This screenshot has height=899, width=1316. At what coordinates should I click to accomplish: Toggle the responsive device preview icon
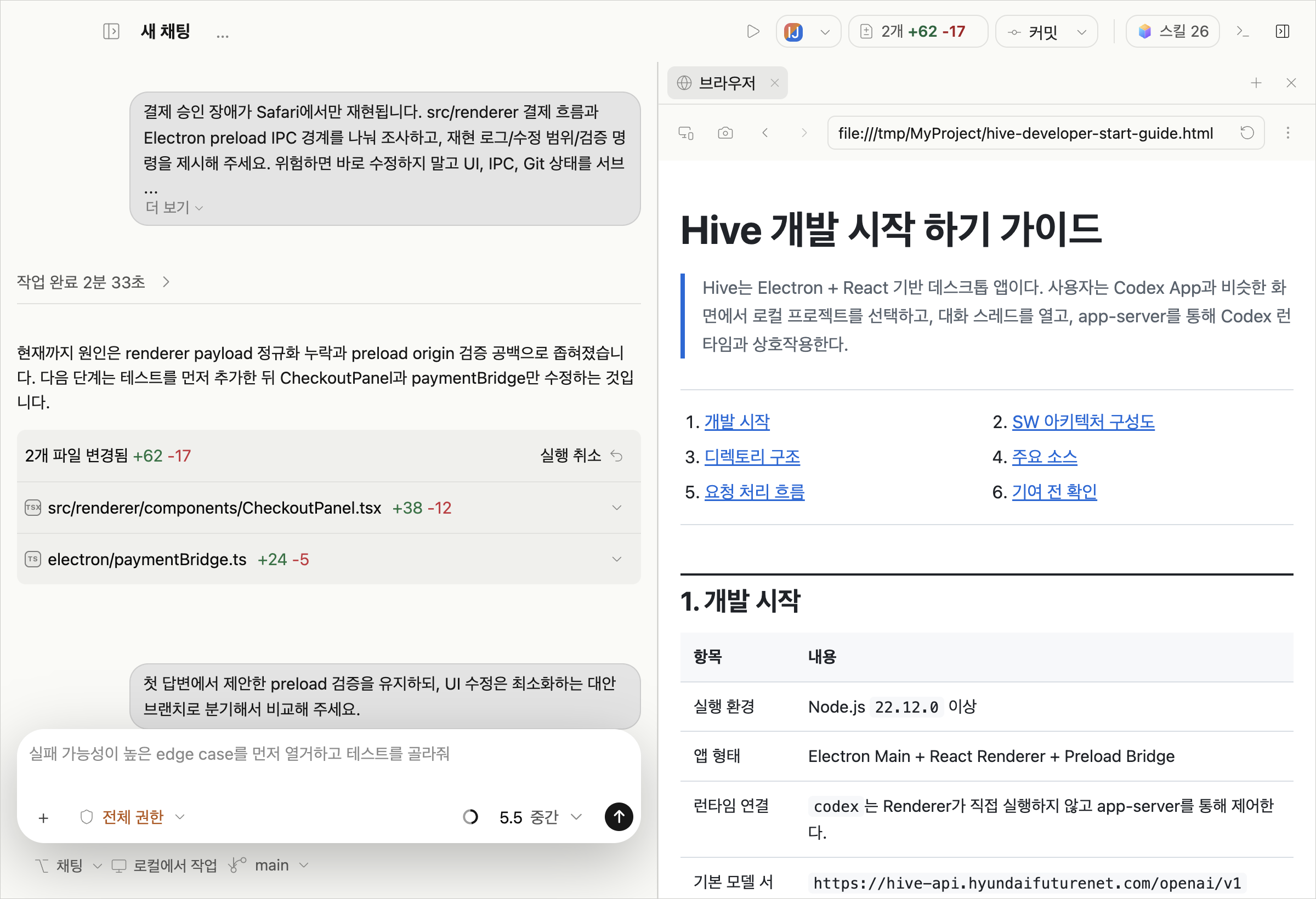pyautogui.click(x=686, y=133)
